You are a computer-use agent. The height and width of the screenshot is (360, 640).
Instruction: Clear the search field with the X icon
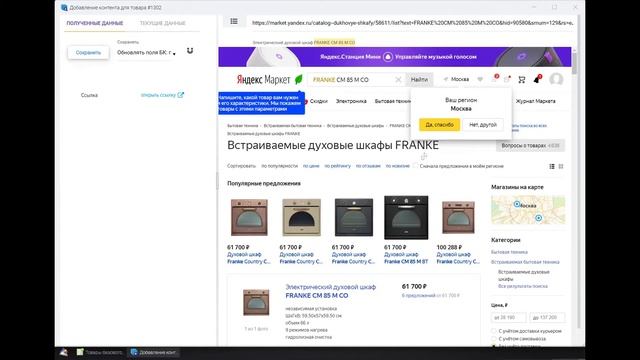tap(398, 80)
